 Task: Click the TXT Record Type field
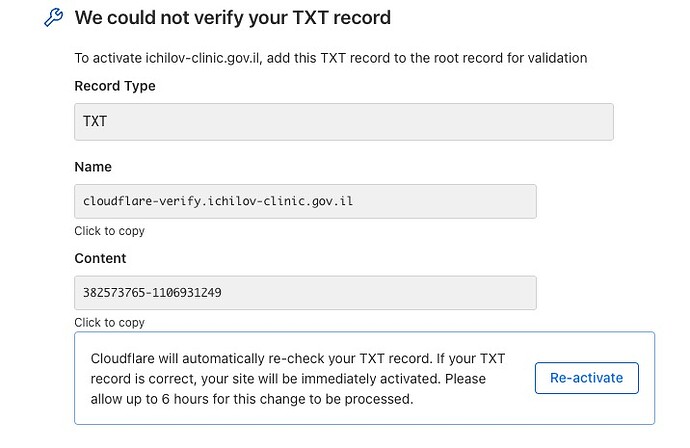pyautogui.click(x=344, y=122)
